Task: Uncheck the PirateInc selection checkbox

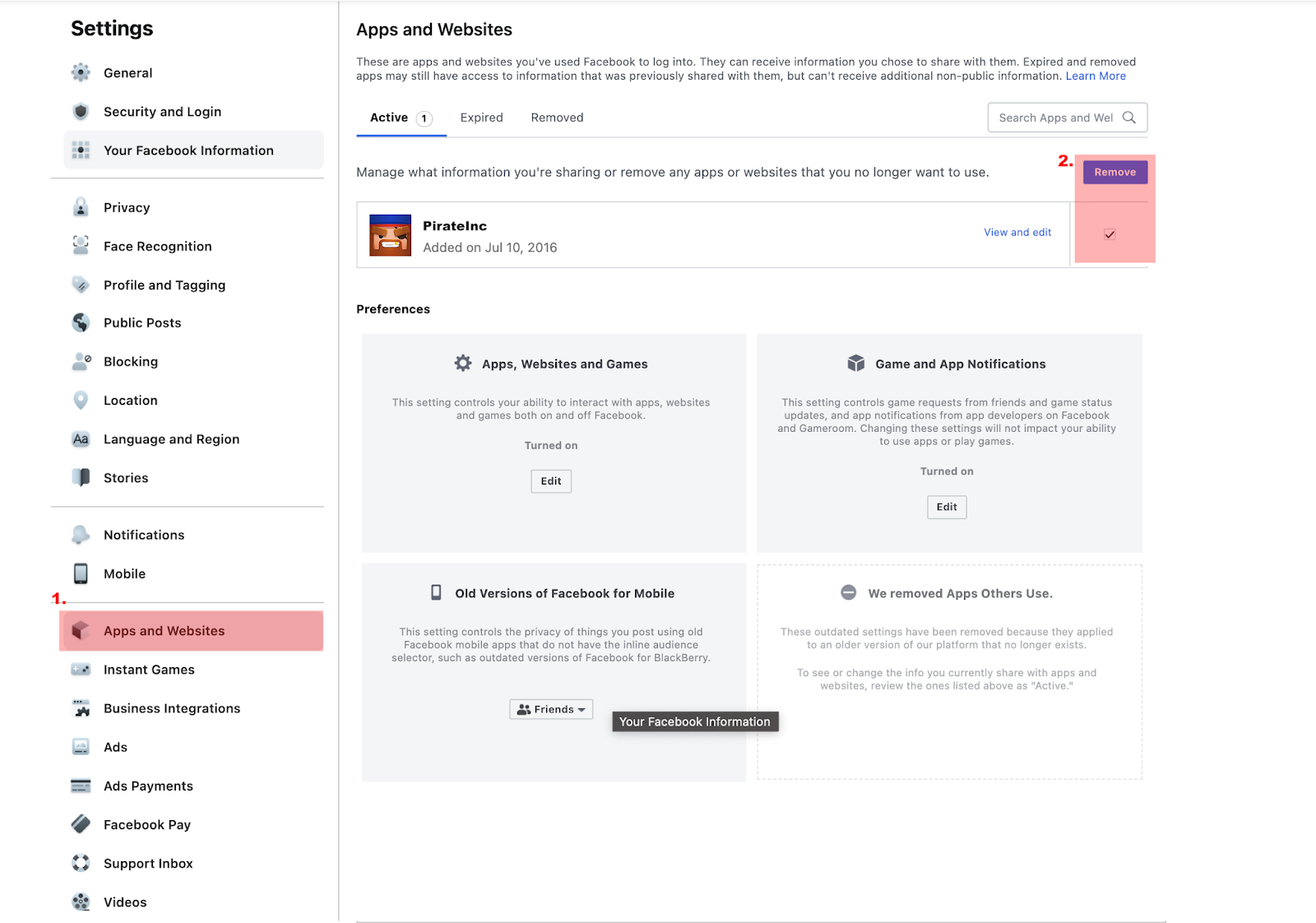Action: coord(1110,234)
